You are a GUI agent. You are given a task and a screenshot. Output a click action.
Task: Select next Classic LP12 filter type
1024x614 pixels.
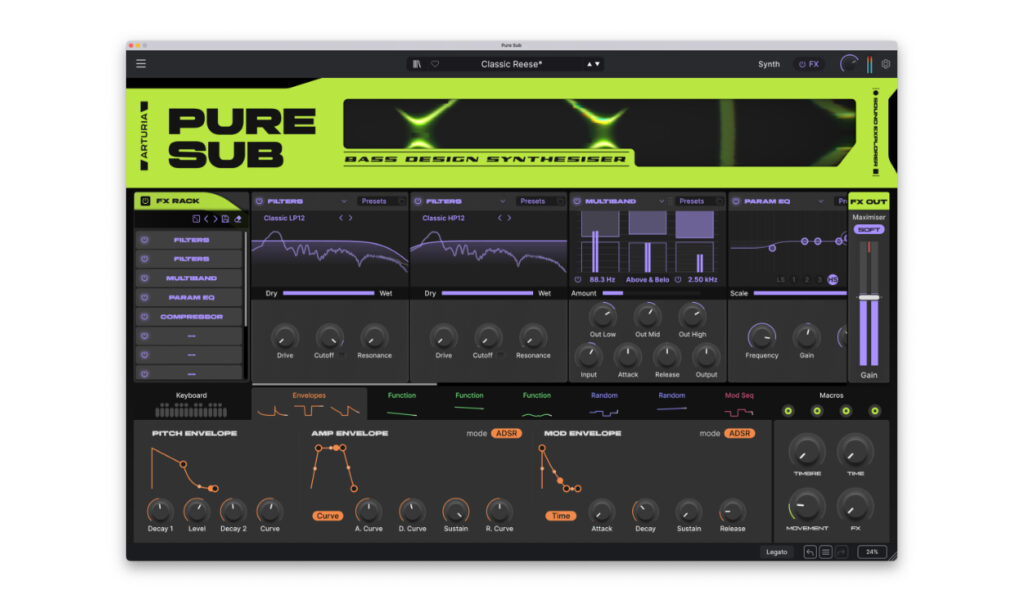[351, 218]
